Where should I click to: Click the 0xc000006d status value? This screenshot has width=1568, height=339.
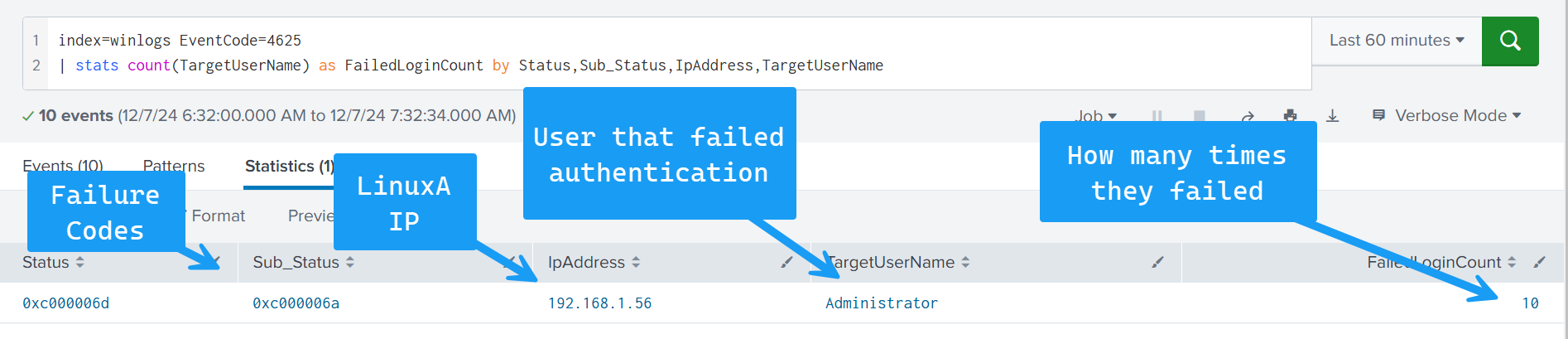[x=66, y=303]
